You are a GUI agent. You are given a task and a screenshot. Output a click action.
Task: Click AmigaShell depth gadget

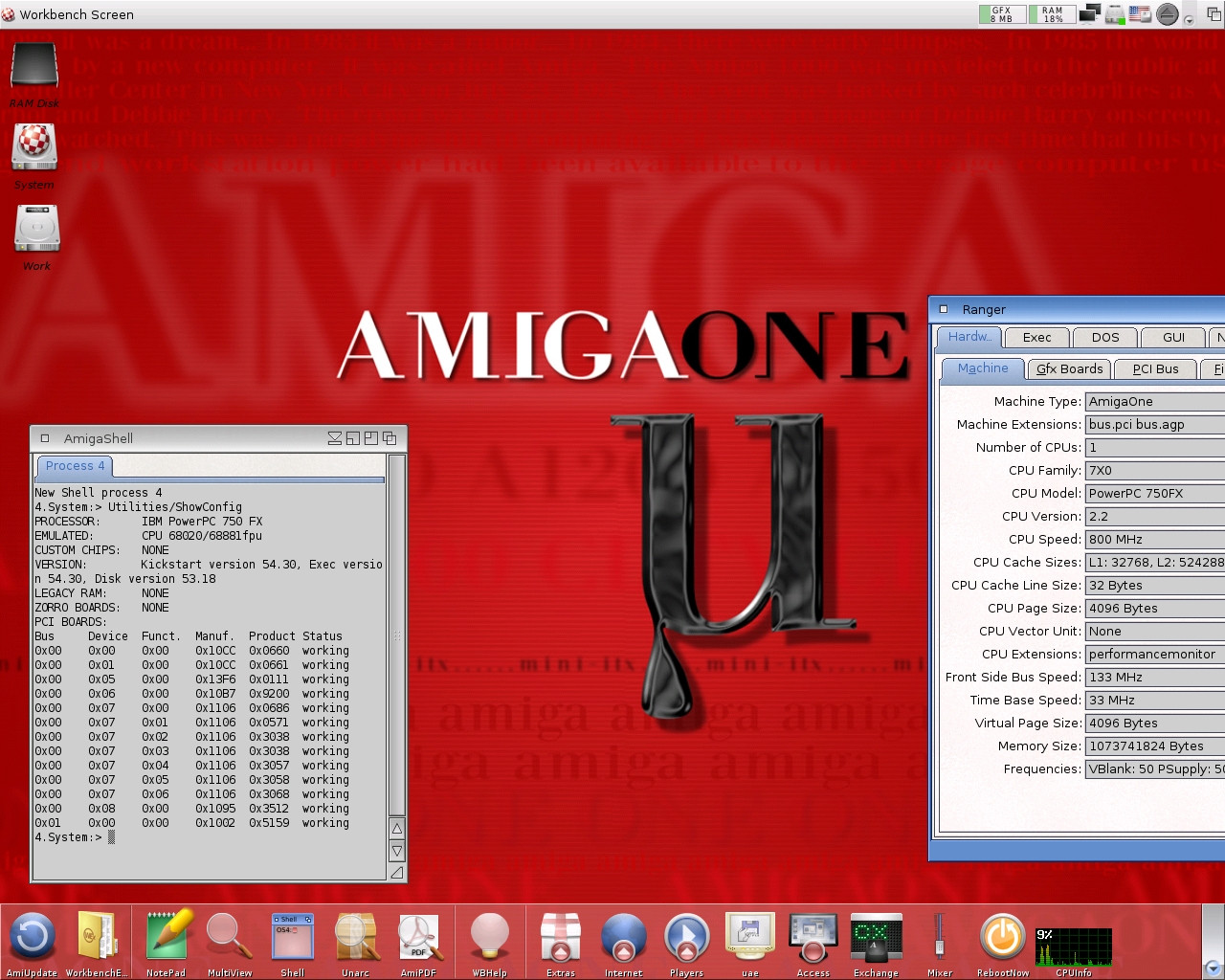point(390,438)
